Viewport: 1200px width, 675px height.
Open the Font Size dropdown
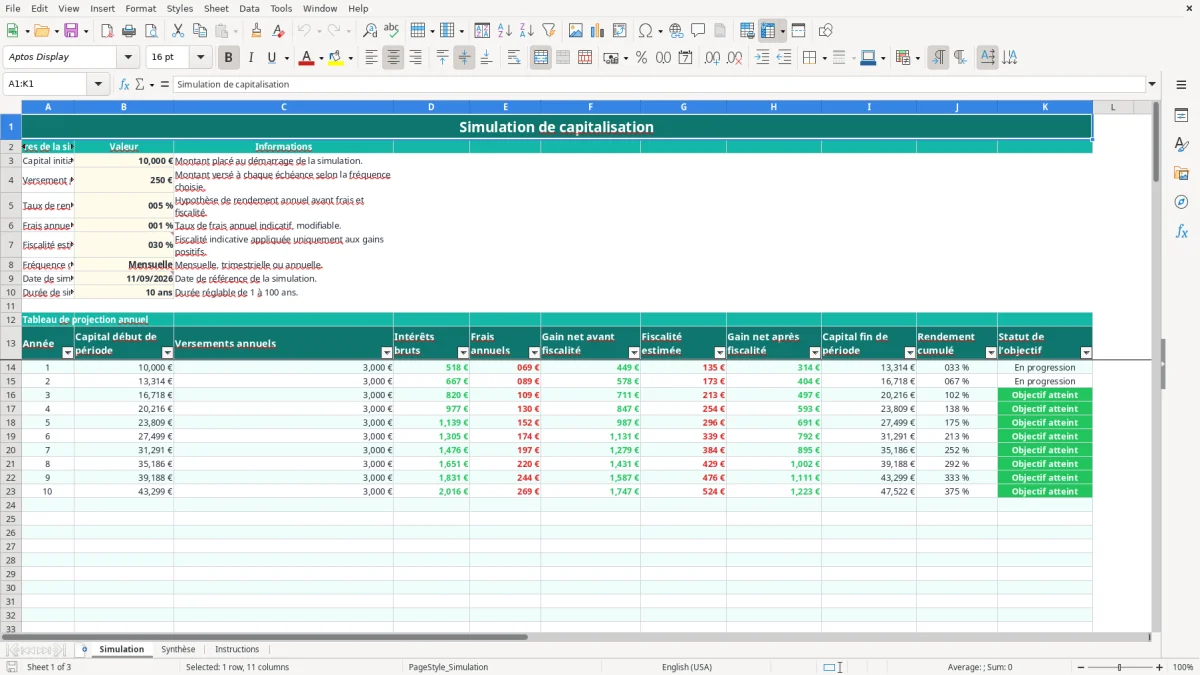[200, 57]
